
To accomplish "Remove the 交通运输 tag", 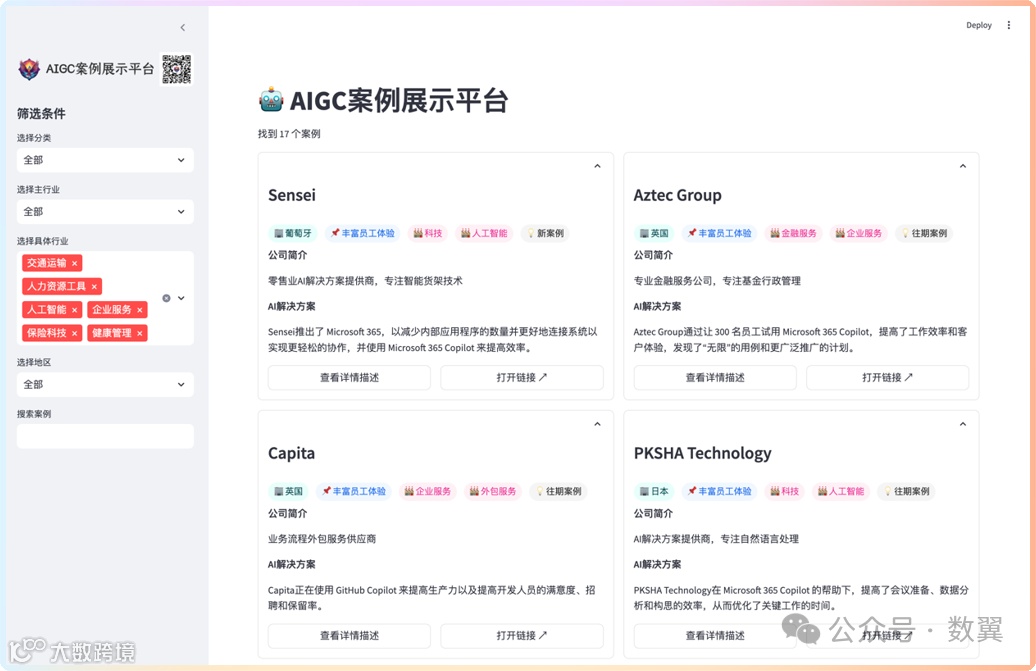I will [x=75, y=263].
